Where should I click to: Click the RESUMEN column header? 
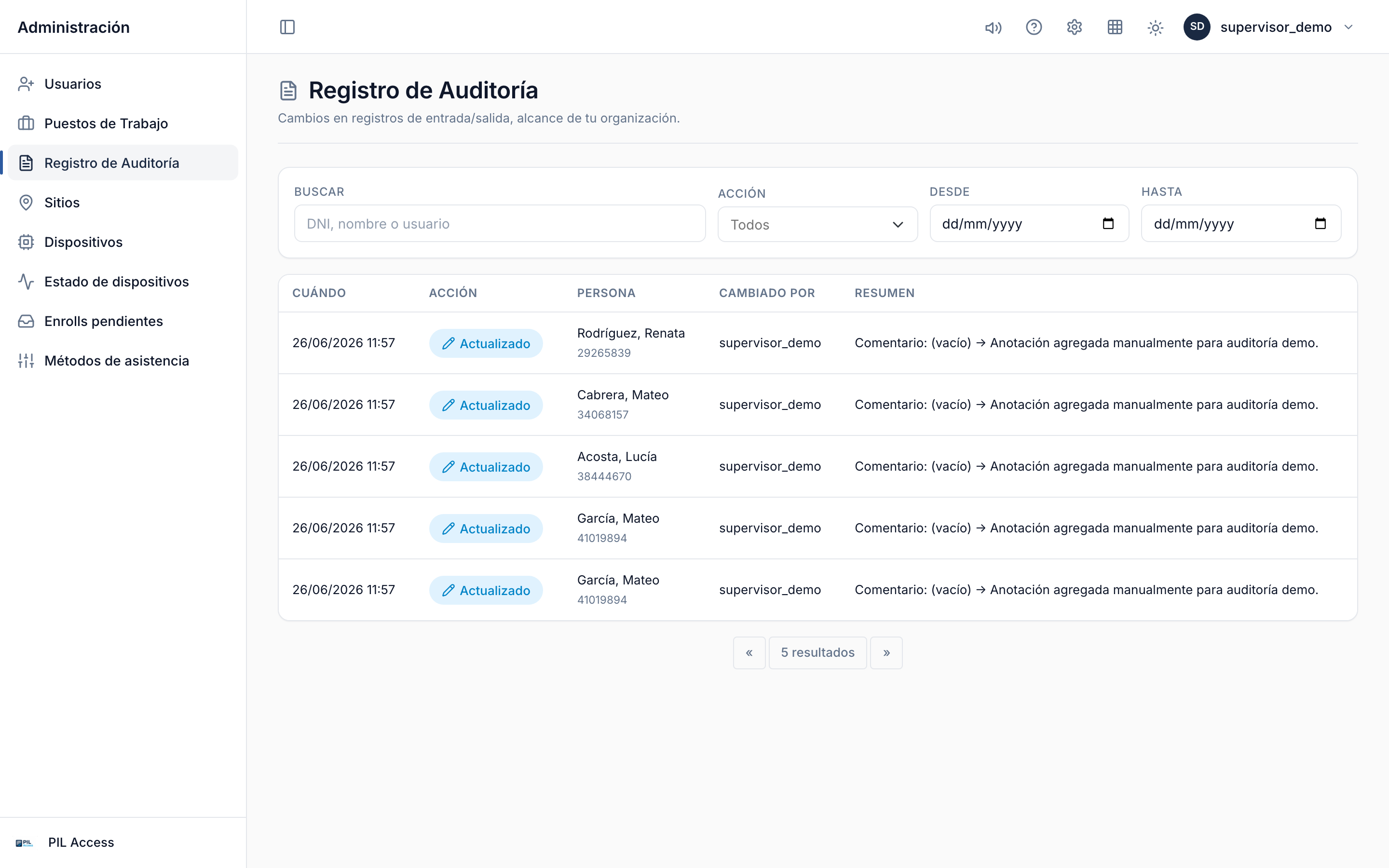coord(885,293)
